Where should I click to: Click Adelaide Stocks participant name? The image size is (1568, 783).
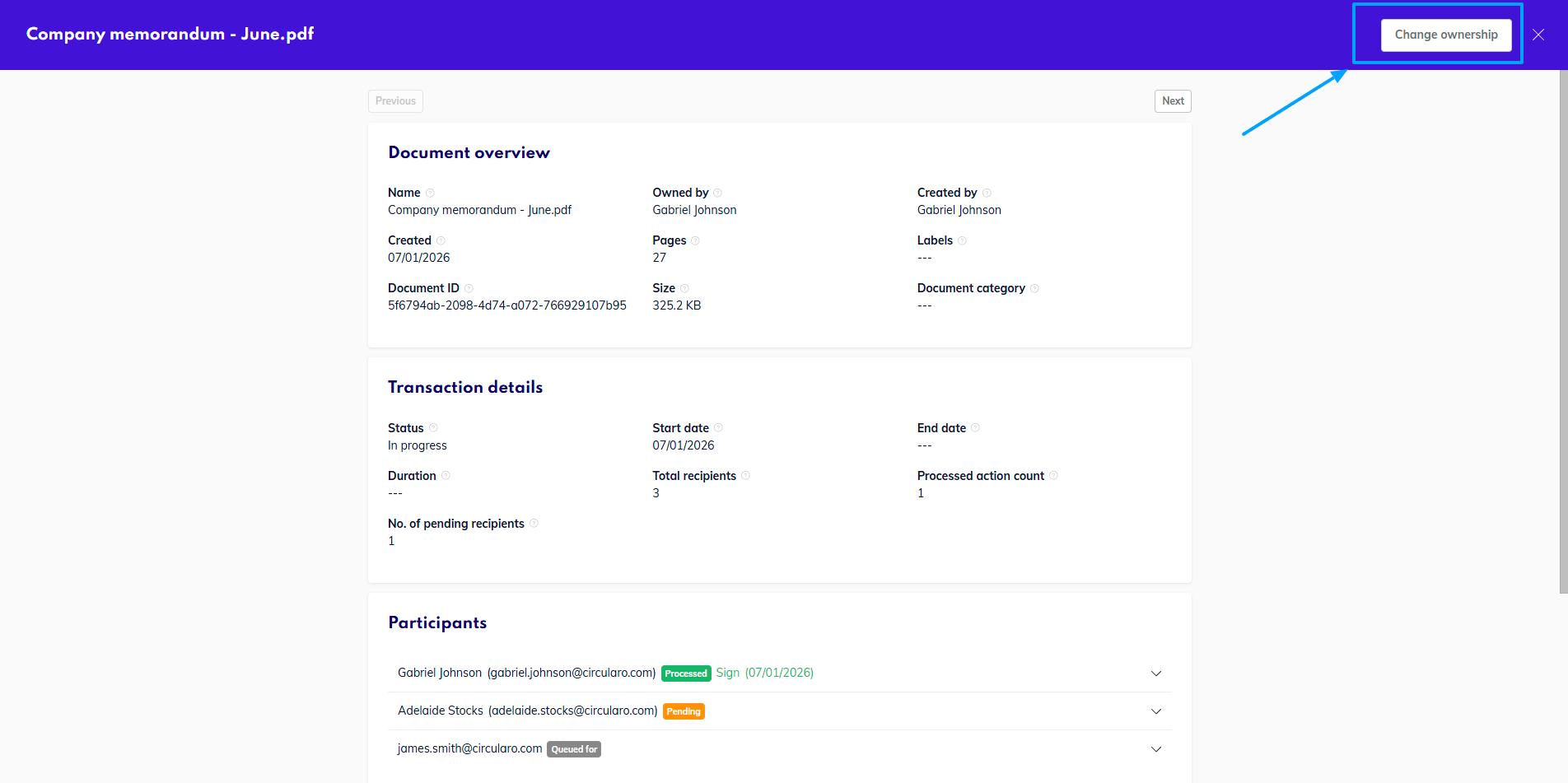click(x=441, y=711)
